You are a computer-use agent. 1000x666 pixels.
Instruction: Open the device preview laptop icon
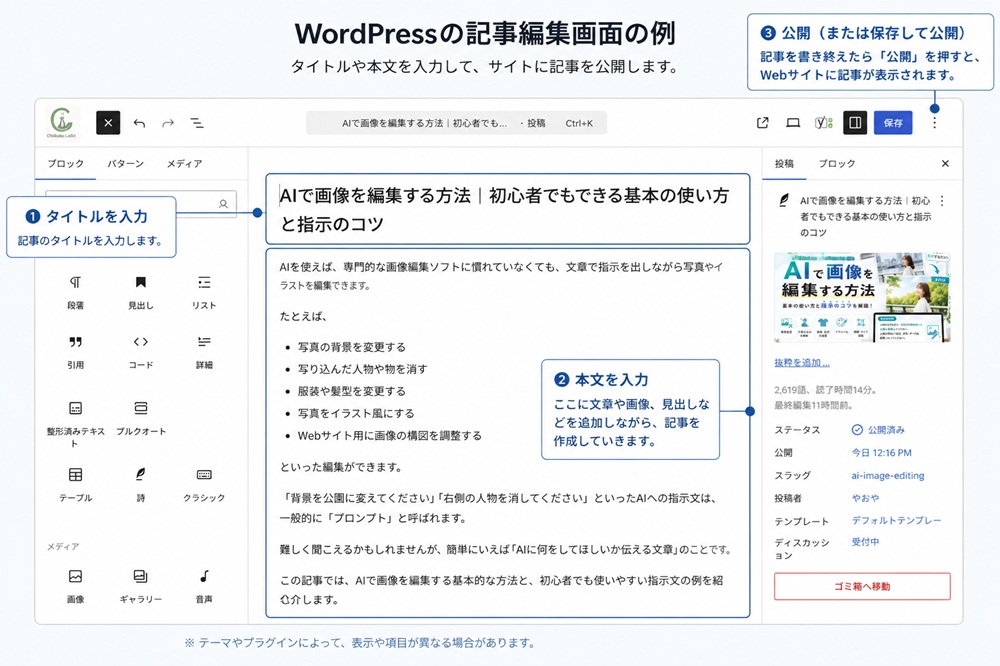(793, 122)
